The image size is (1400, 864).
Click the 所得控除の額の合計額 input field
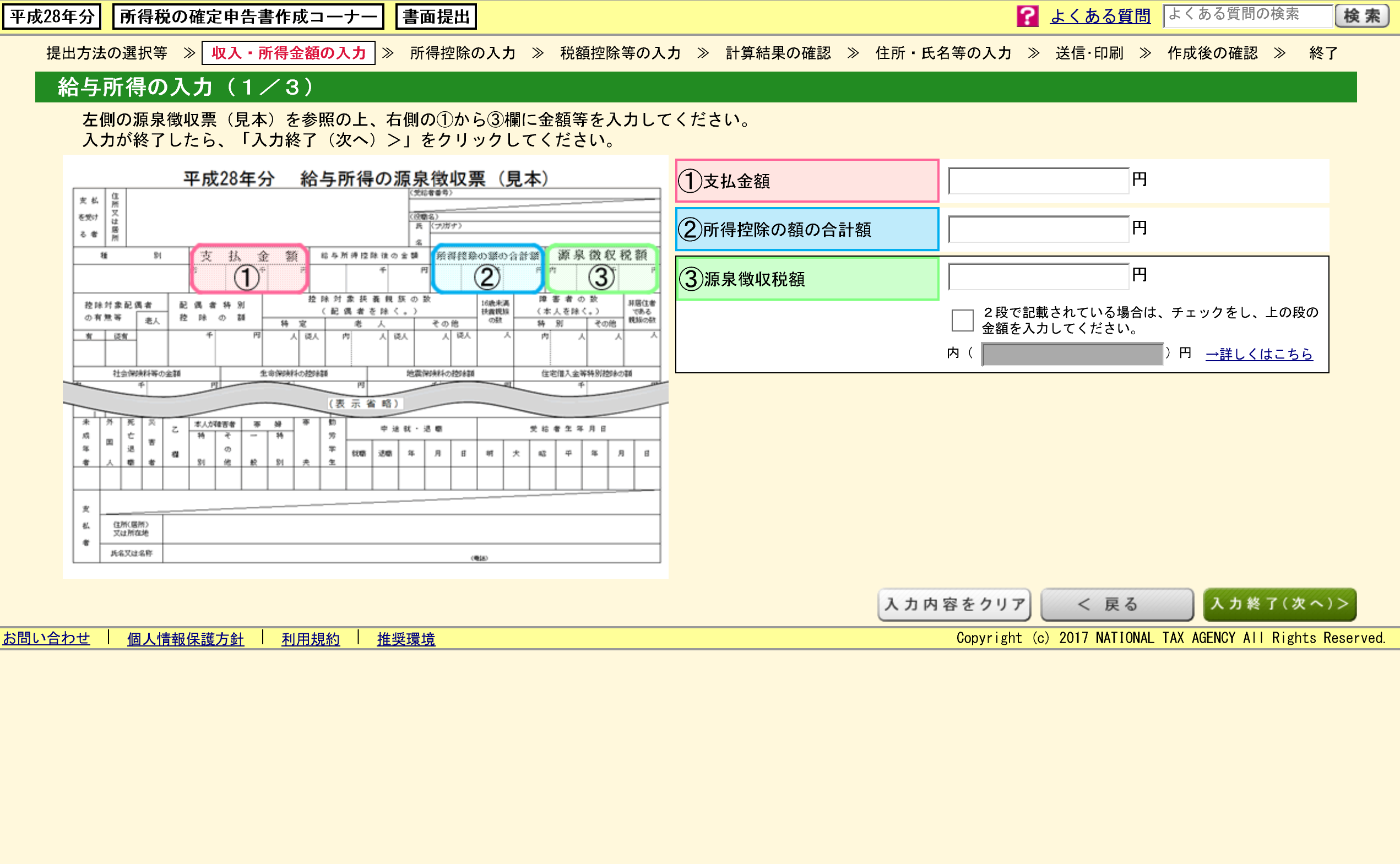click(1038, 230)
